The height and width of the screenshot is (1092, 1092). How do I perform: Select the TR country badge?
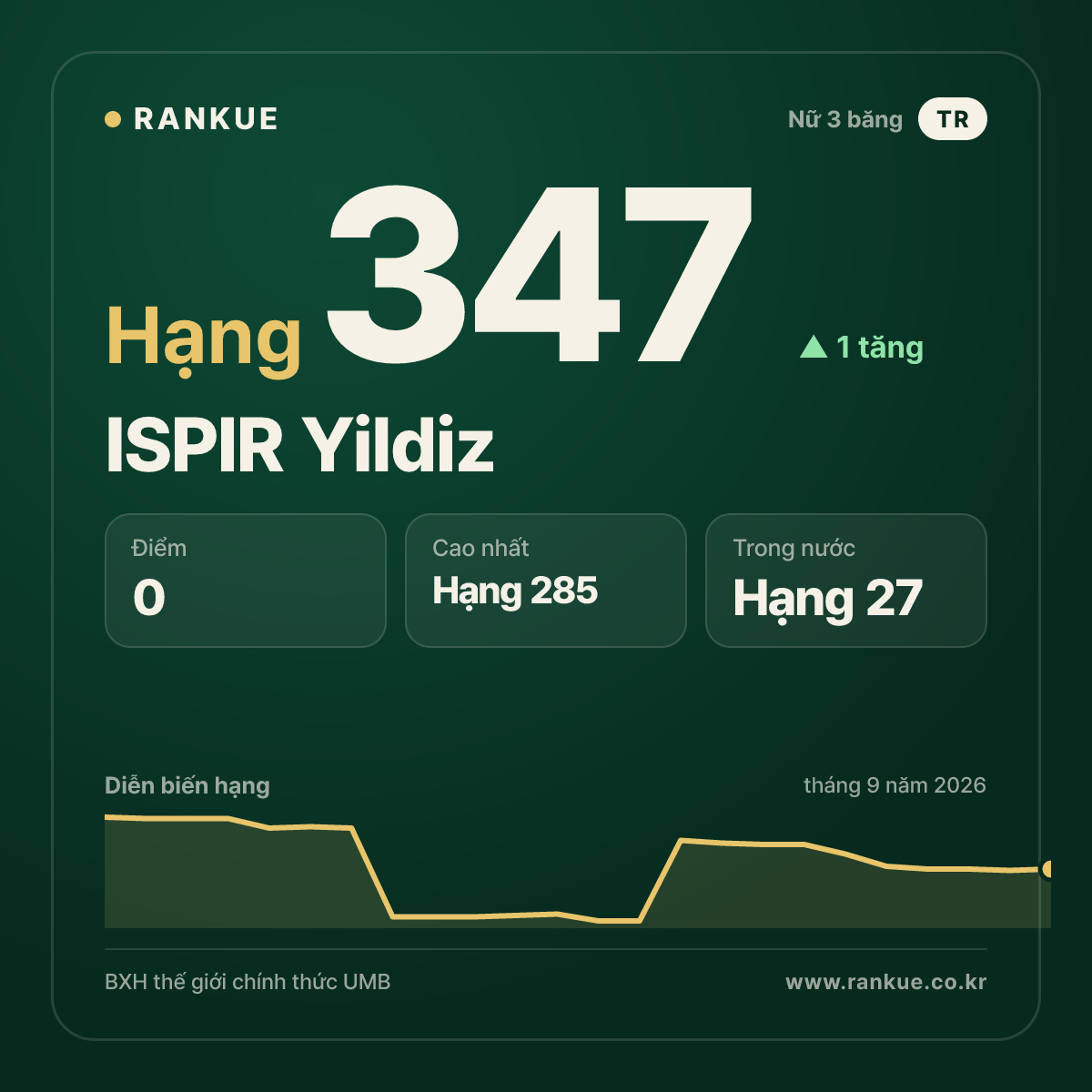pos(953,119)
